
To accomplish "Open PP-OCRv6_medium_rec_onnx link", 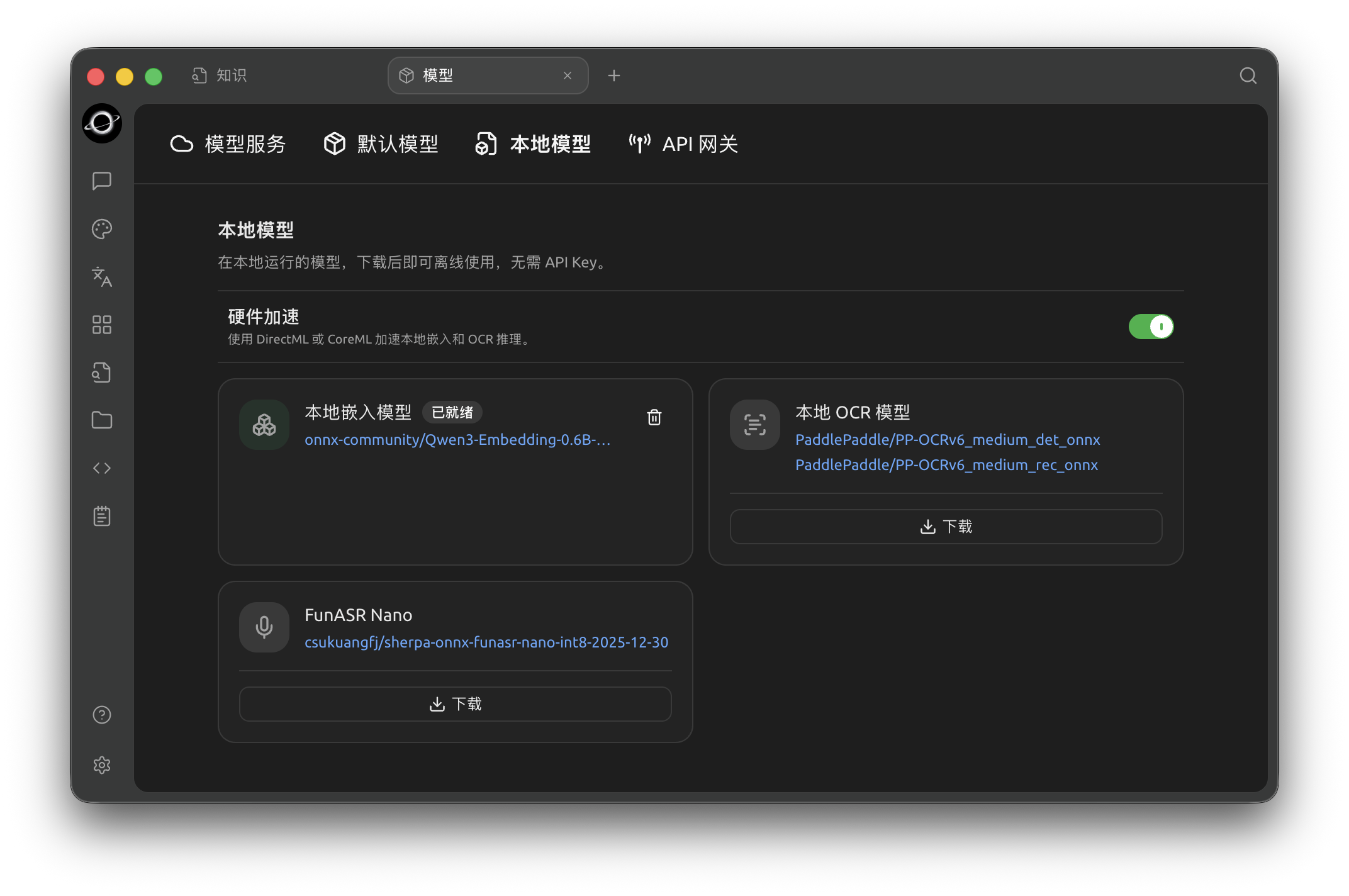I will point(946,465).
